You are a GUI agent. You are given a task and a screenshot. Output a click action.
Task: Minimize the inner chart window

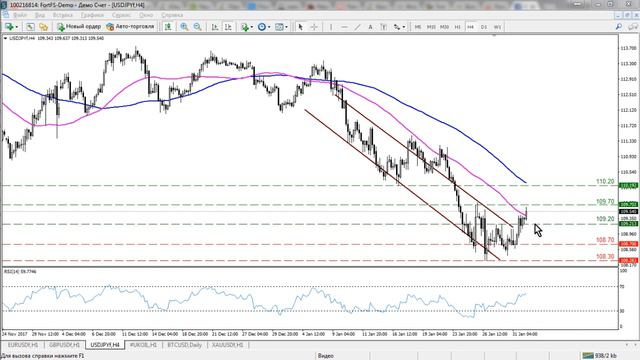click(619, 15)
